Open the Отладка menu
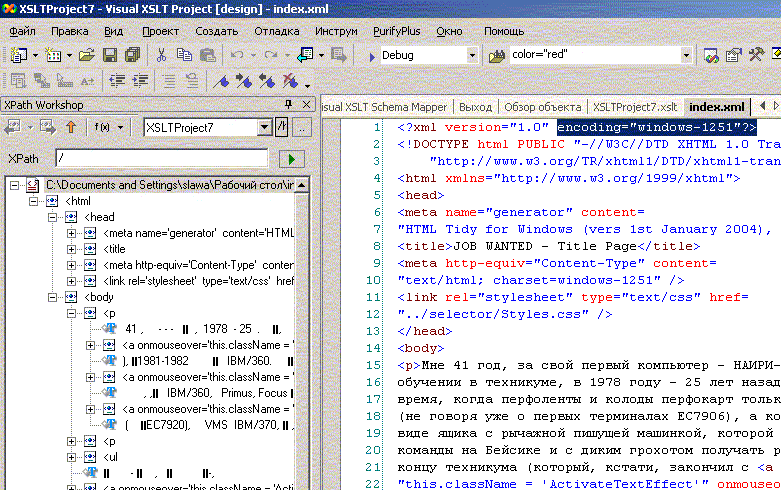This screenshot has height=490, width=781. click(277, 31)
